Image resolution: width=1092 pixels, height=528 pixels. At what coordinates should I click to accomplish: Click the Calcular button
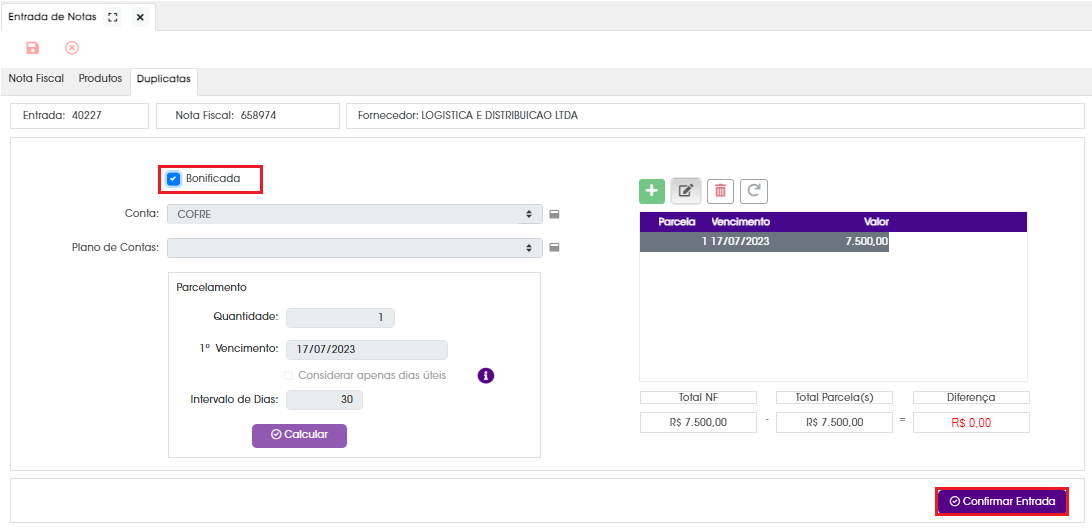coord(299,435)
